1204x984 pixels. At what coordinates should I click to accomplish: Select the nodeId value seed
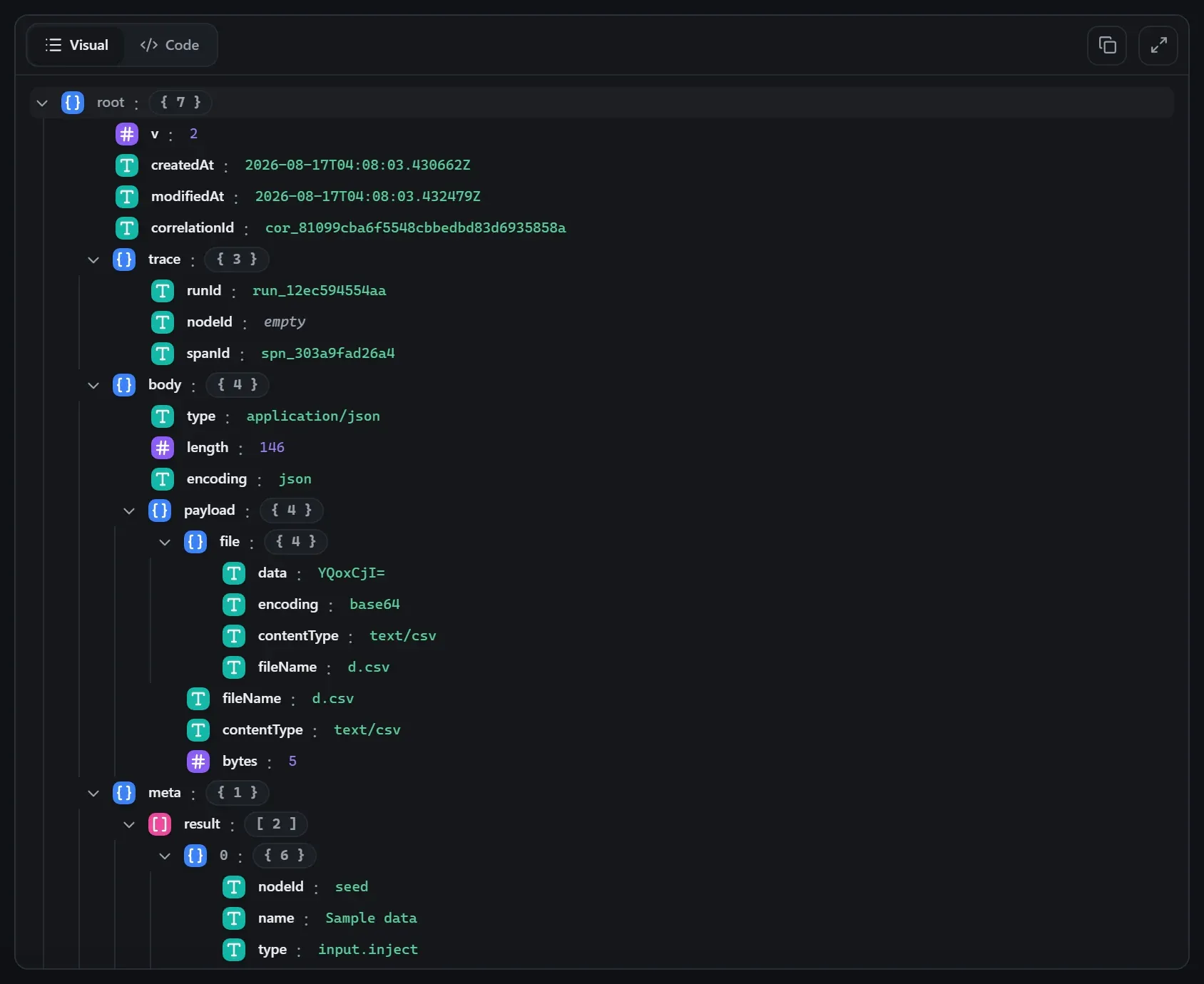coord(352,887)
